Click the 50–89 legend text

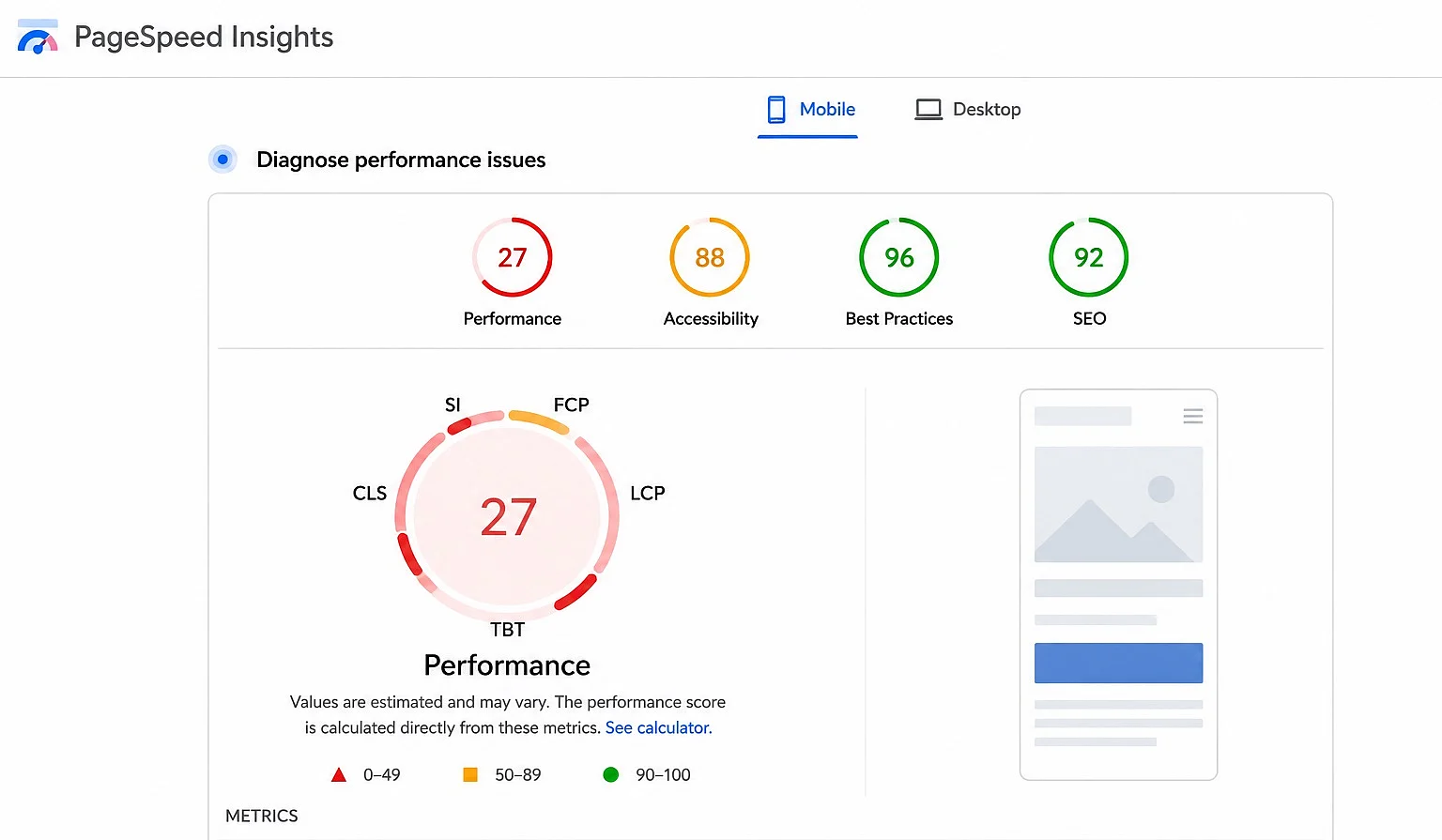[x=518, y=775]
